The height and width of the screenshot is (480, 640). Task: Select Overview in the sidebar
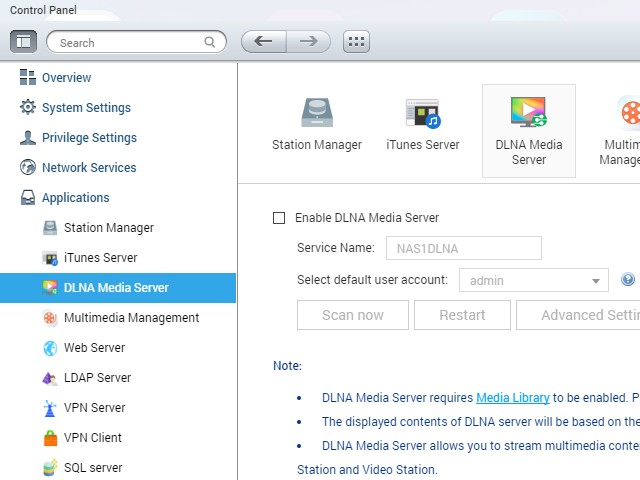[x=67, y=78]
